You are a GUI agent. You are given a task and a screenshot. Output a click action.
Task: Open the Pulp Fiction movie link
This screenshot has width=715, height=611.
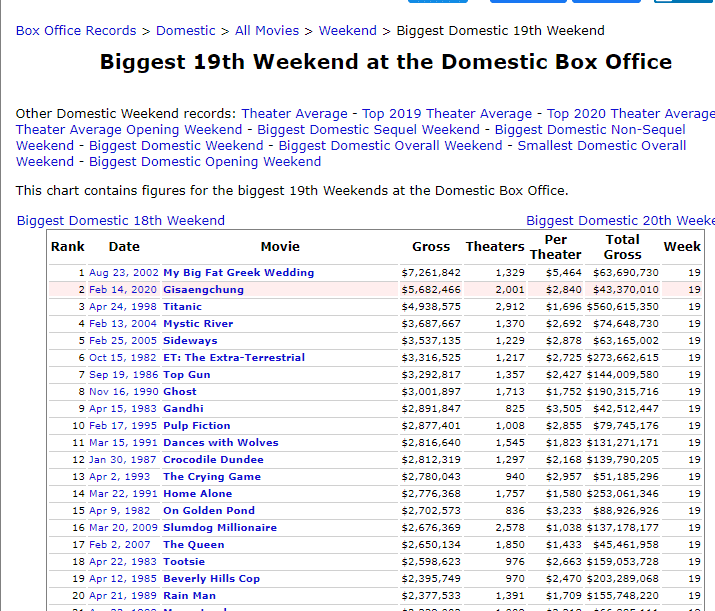coord(197,426)
